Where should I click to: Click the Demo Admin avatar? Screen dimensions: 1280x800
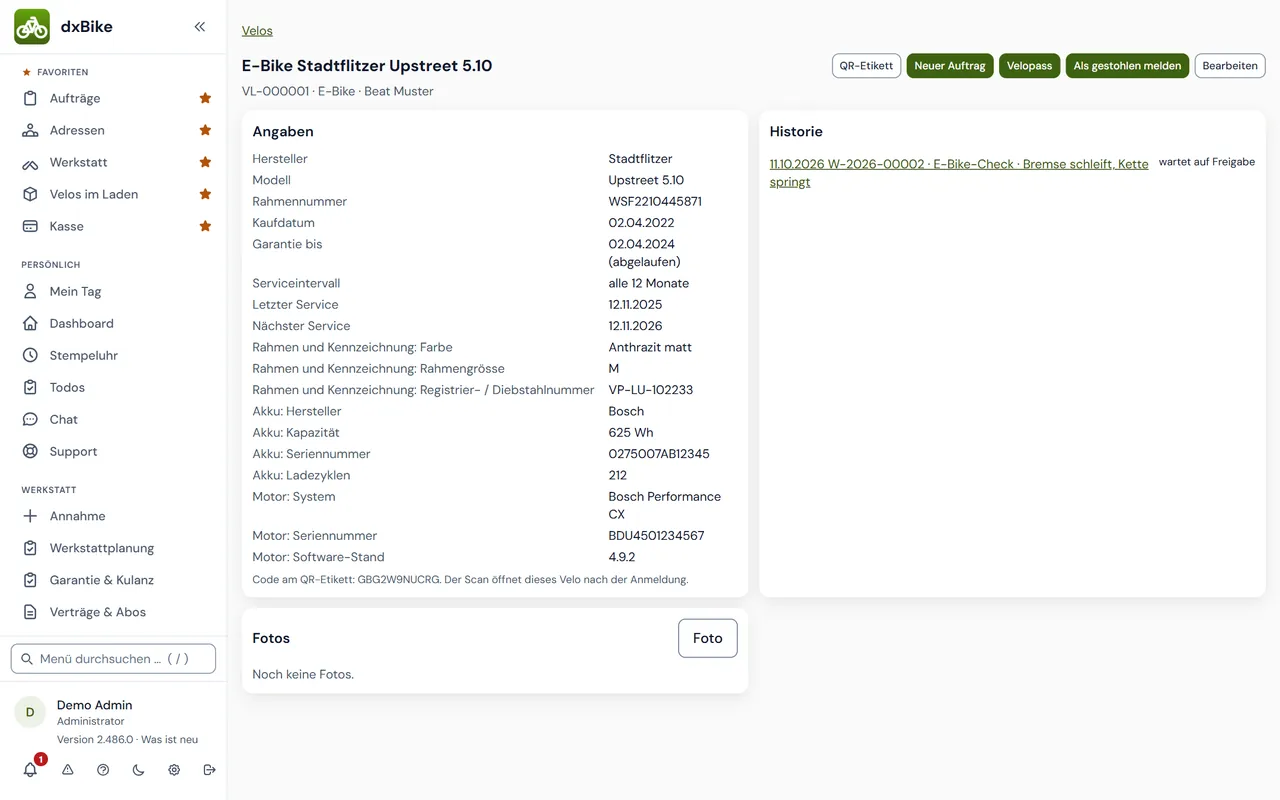coord(30,712)
